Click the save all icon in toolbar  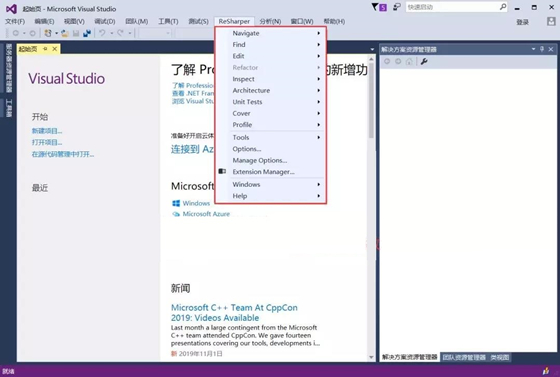[x=87, y=33]
